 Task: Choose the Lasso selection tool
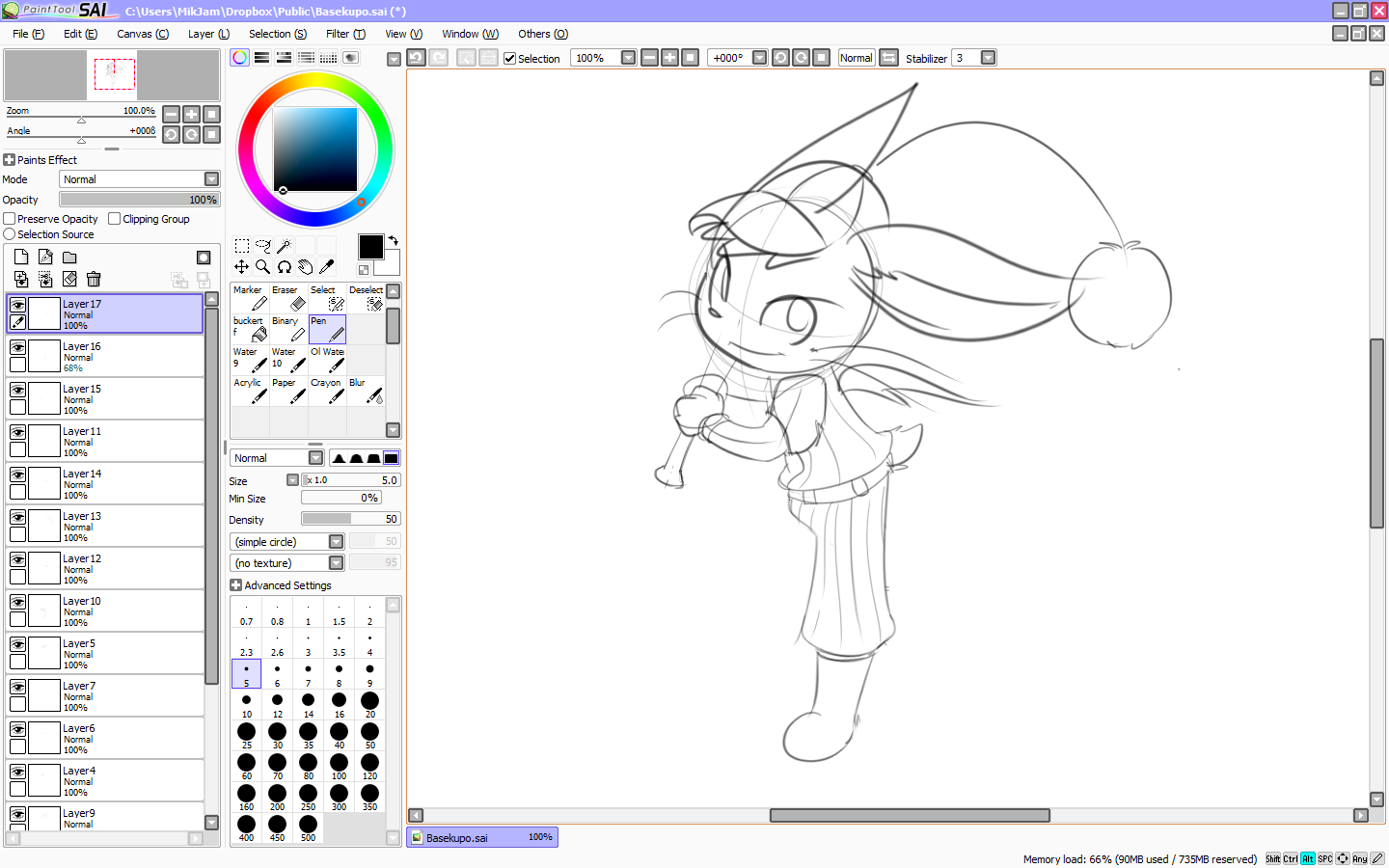pos(262,246)
